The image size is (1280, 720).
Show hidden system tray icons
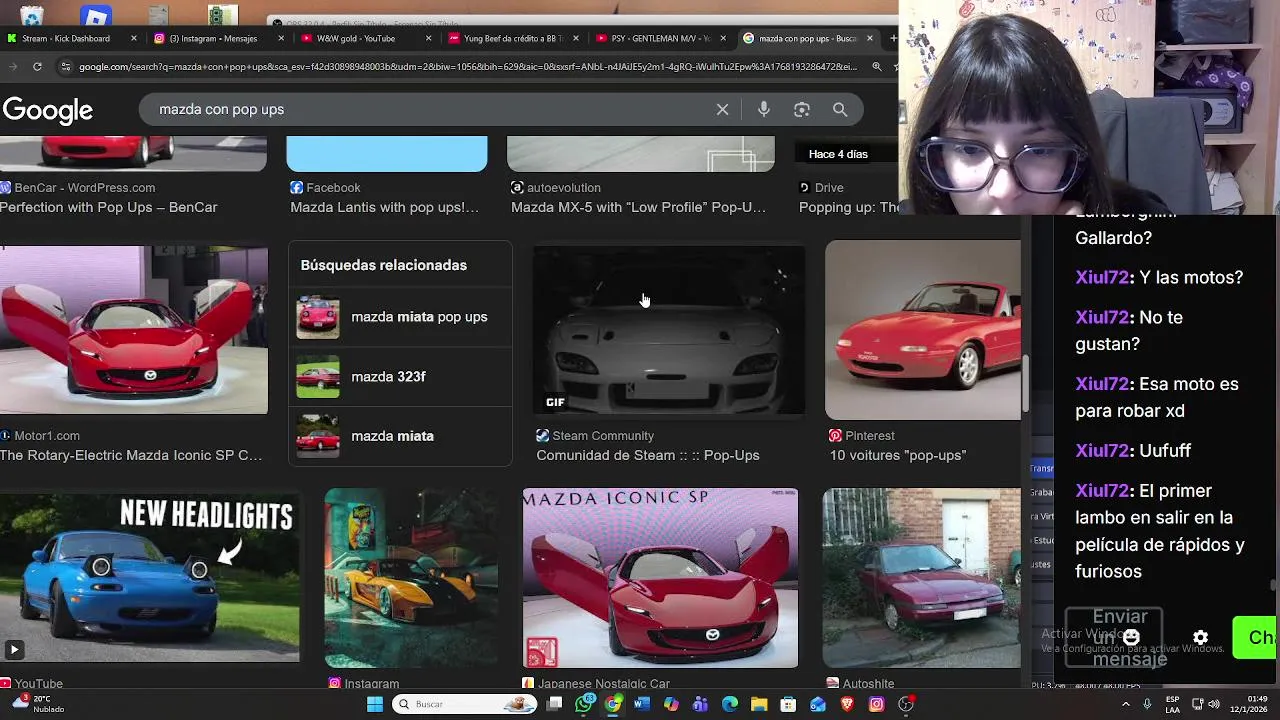(x=1126, y=704)
